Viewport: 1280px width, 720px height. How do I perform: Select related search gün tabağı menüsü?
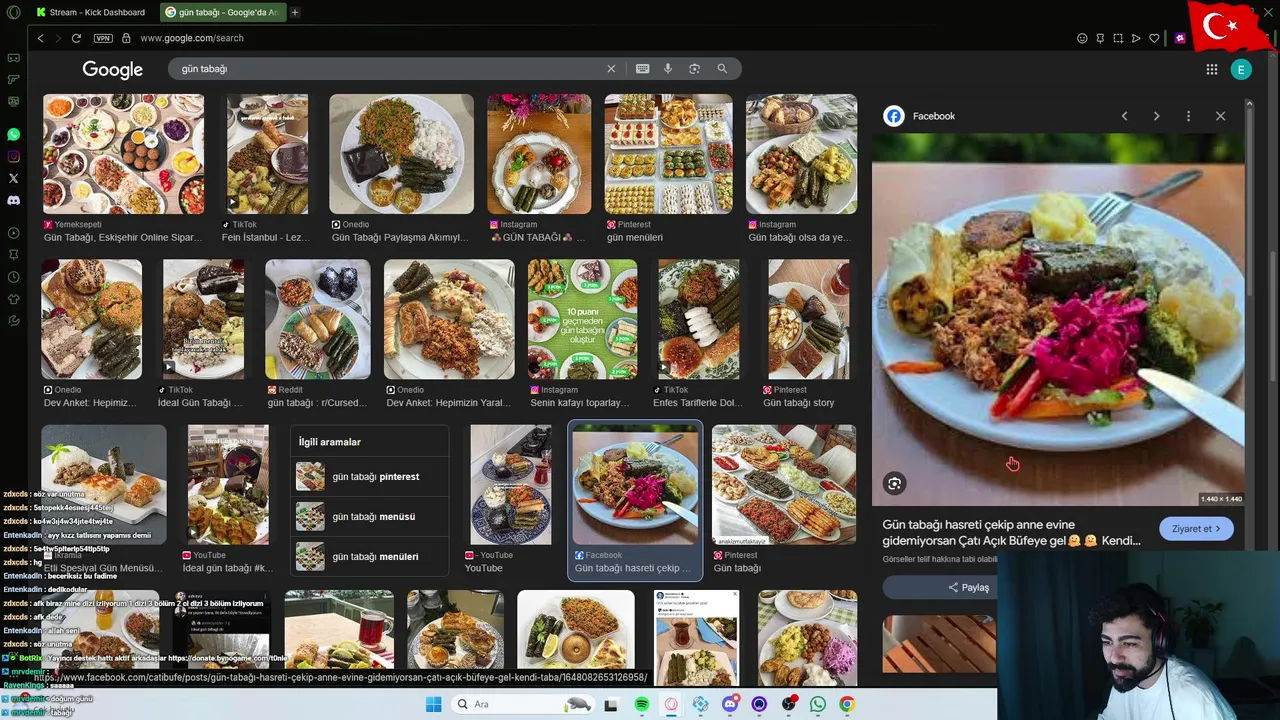[x=369, y=517]
